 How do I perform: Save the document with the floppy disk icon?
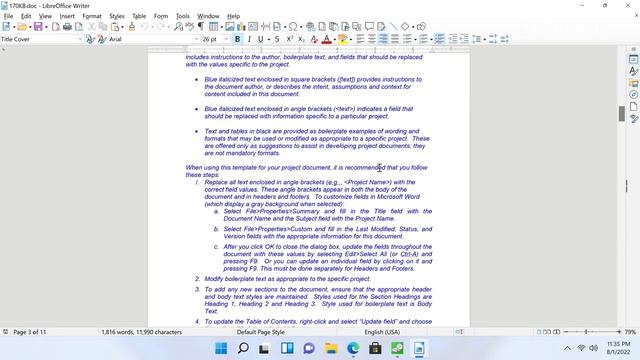38,27
